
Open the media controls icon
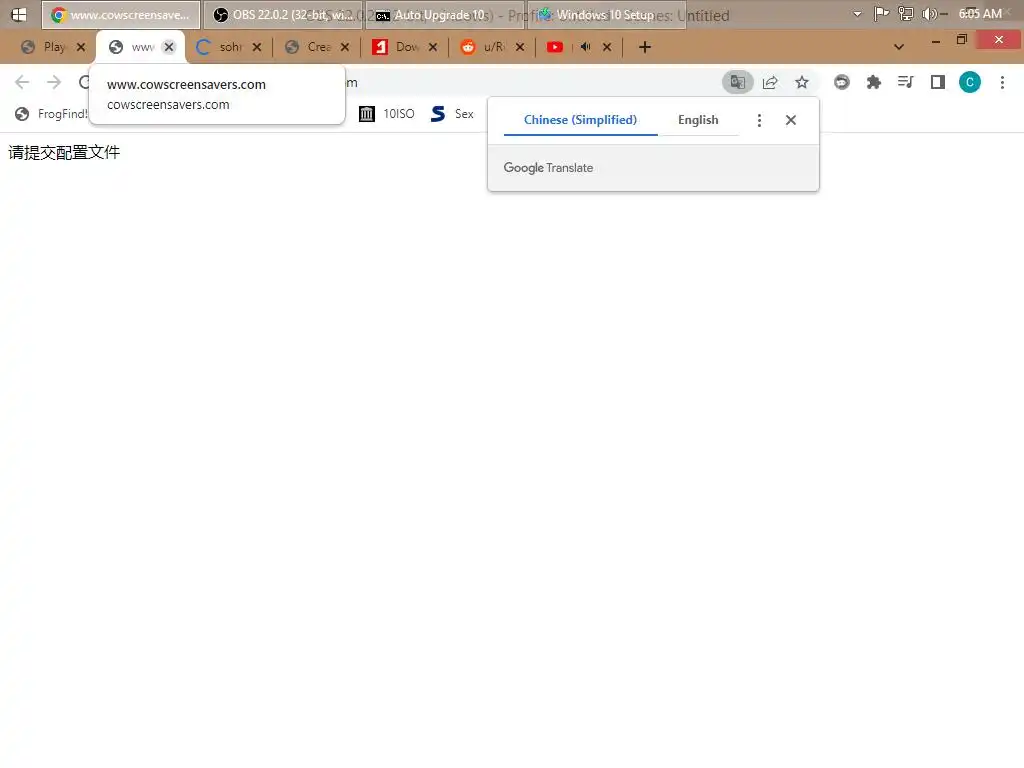coord(905,82)
